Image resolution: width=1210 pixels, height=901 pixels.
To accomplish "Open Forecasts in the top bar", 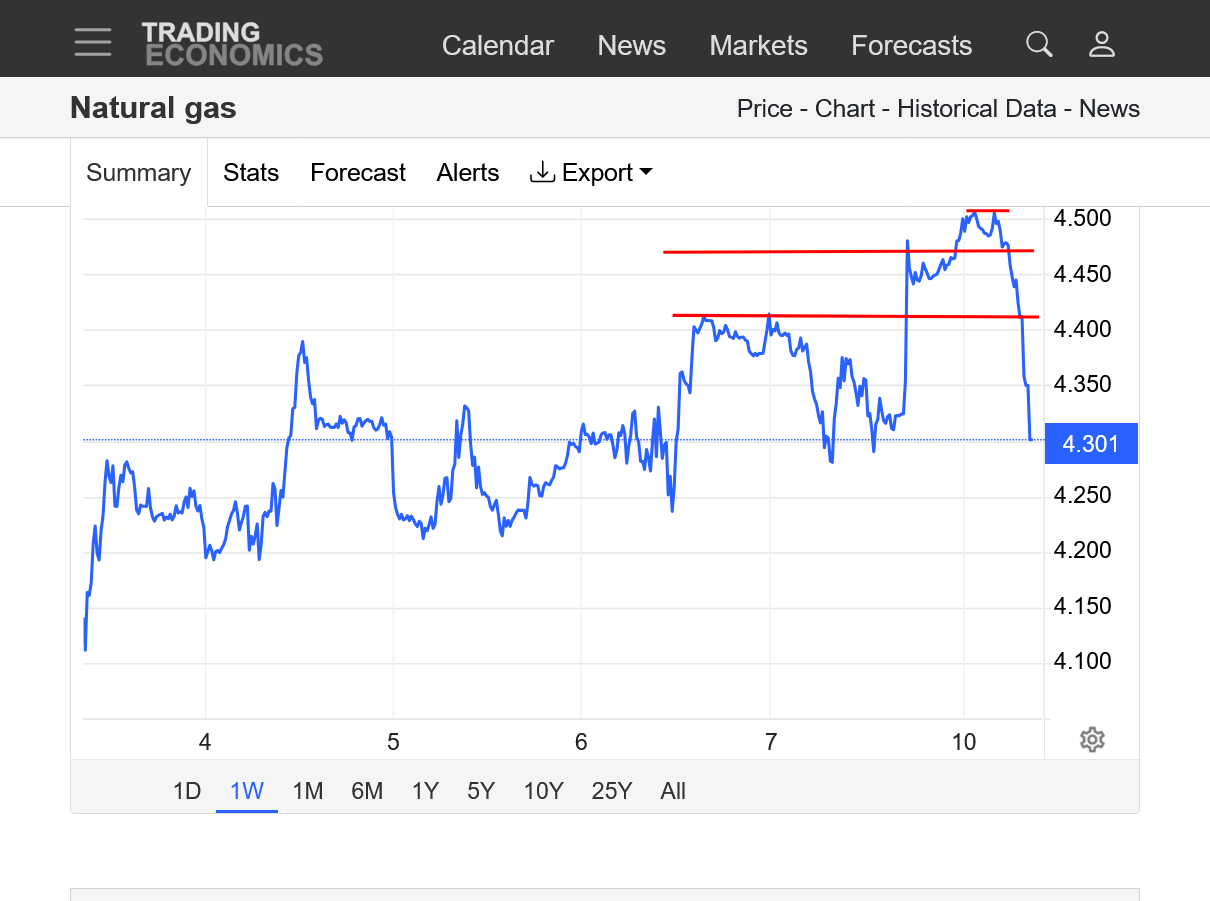I will 911,46.
